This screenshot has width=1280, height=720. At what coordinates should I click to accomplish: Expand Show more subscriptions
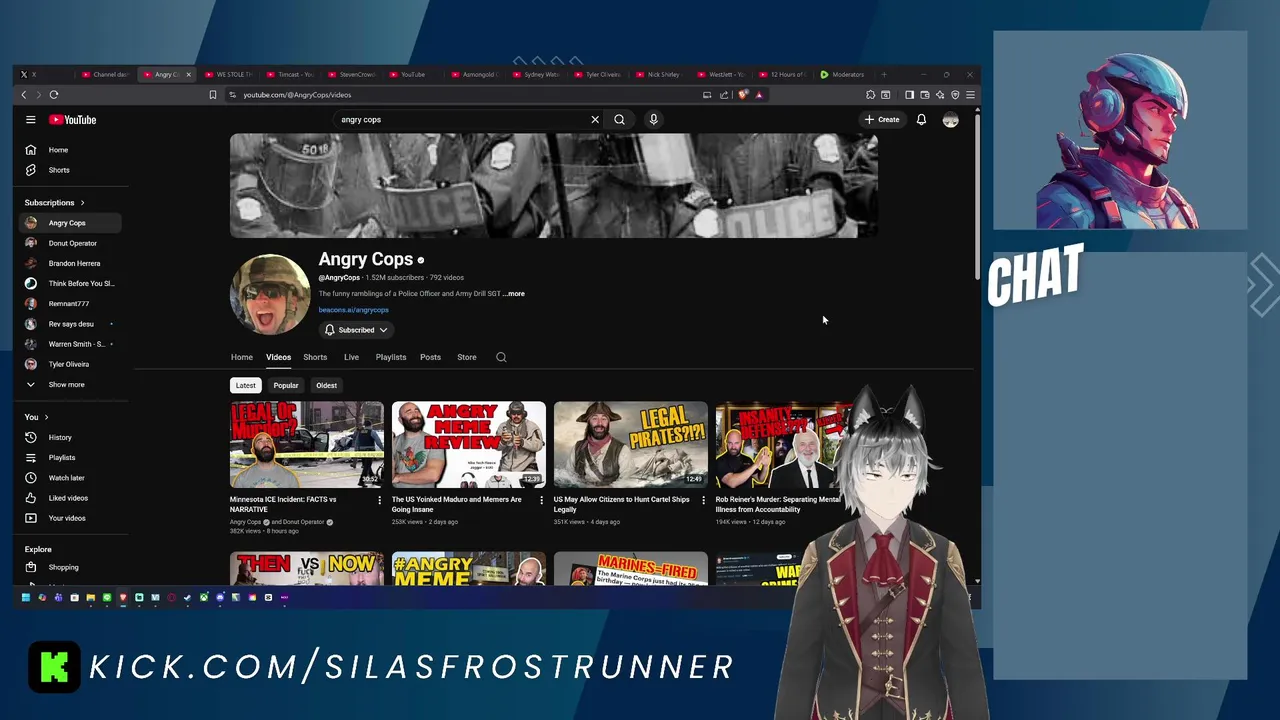[x=70, y=384]
